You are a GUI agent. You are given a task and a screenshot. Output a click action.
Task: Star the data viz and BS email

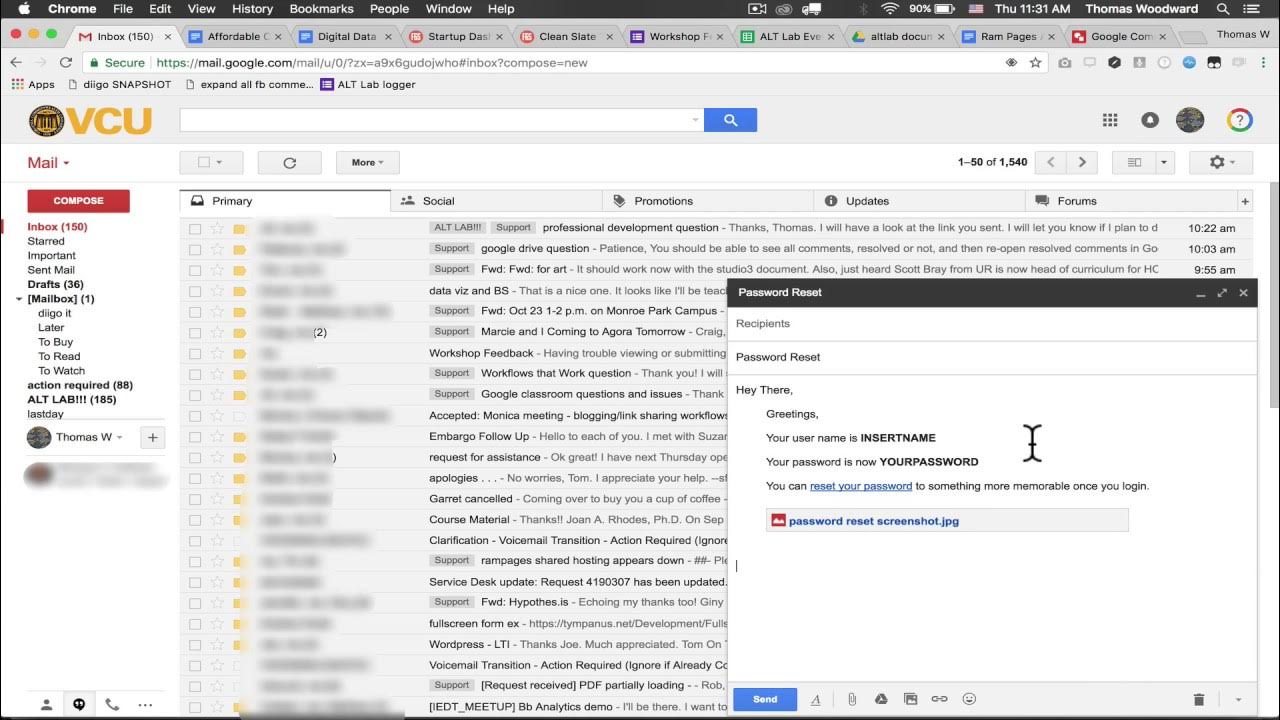217,291
